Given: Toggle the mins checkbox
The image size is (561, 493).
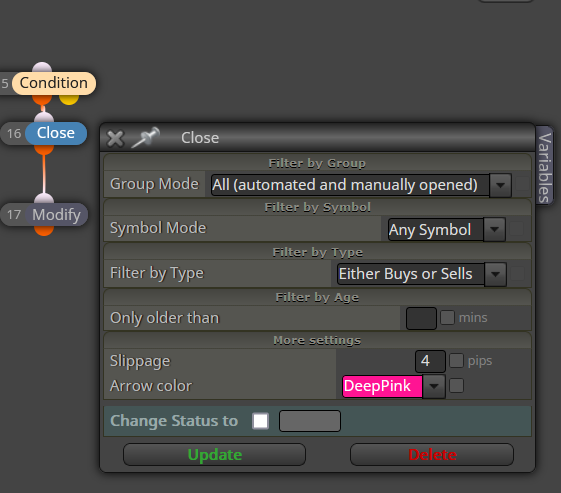Looking at the screenshot, I should tap(447, 317).
